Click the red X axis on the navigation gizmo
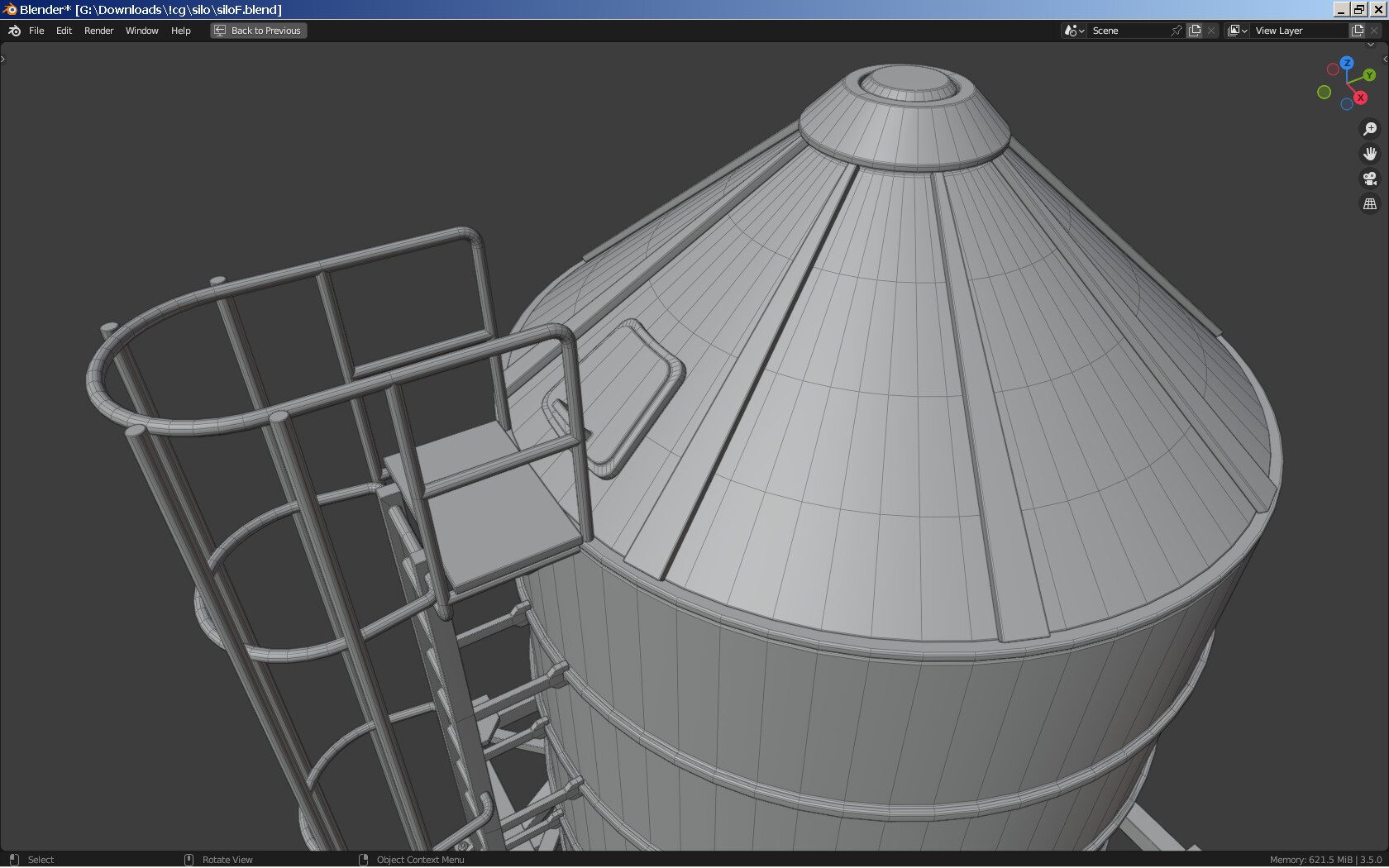 [1361, 98]
